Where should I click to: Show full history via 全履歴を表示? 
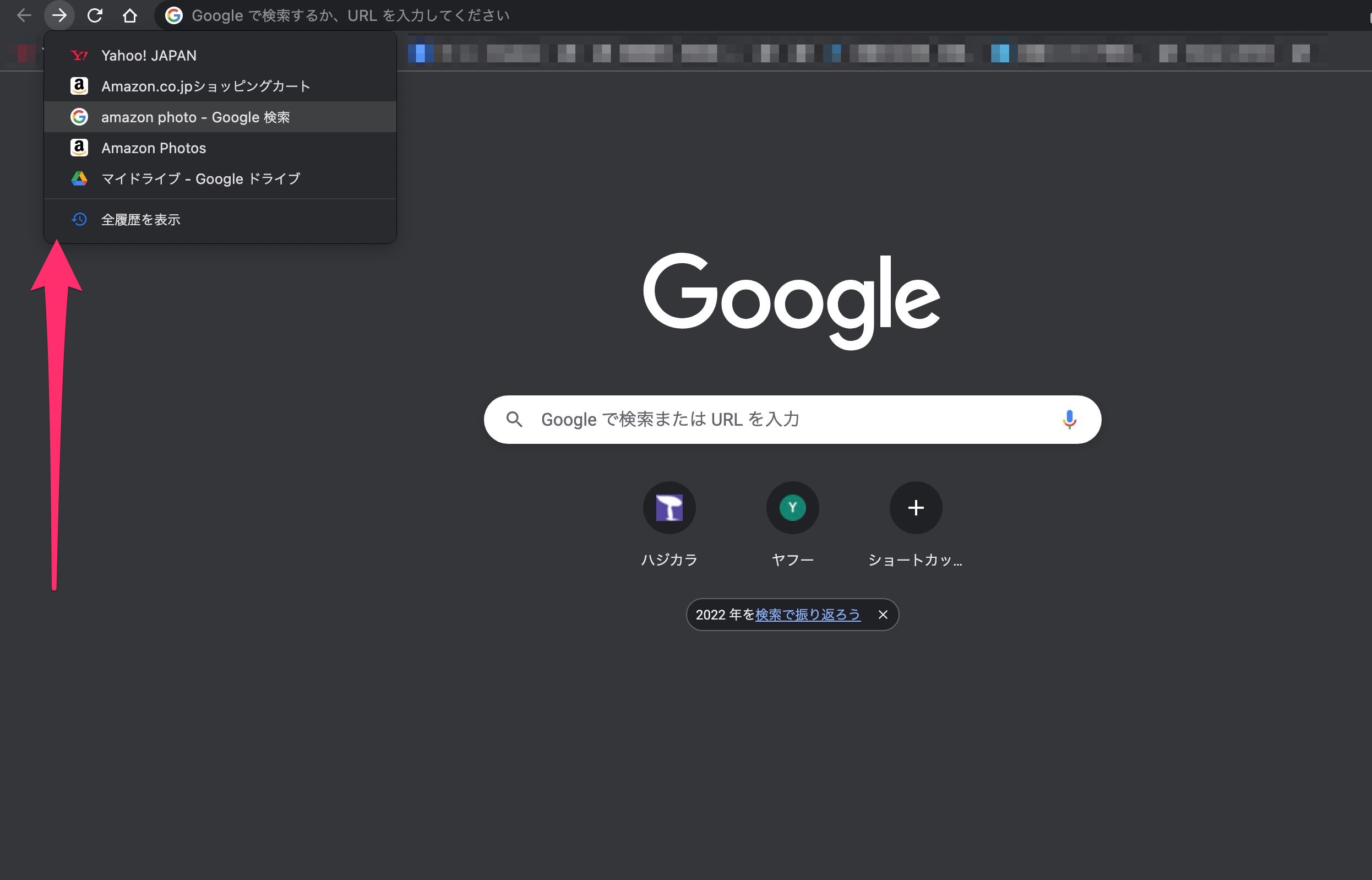(220, 219)
